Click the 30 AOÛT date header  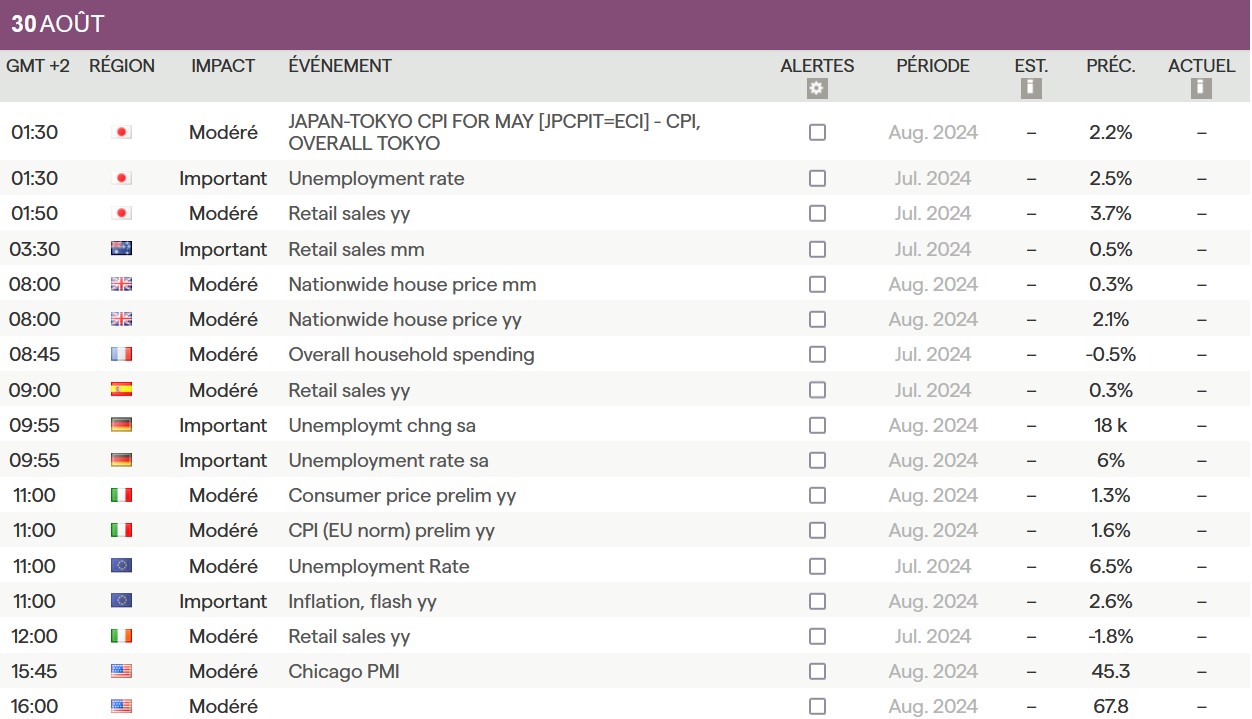(x=58, y=24)
